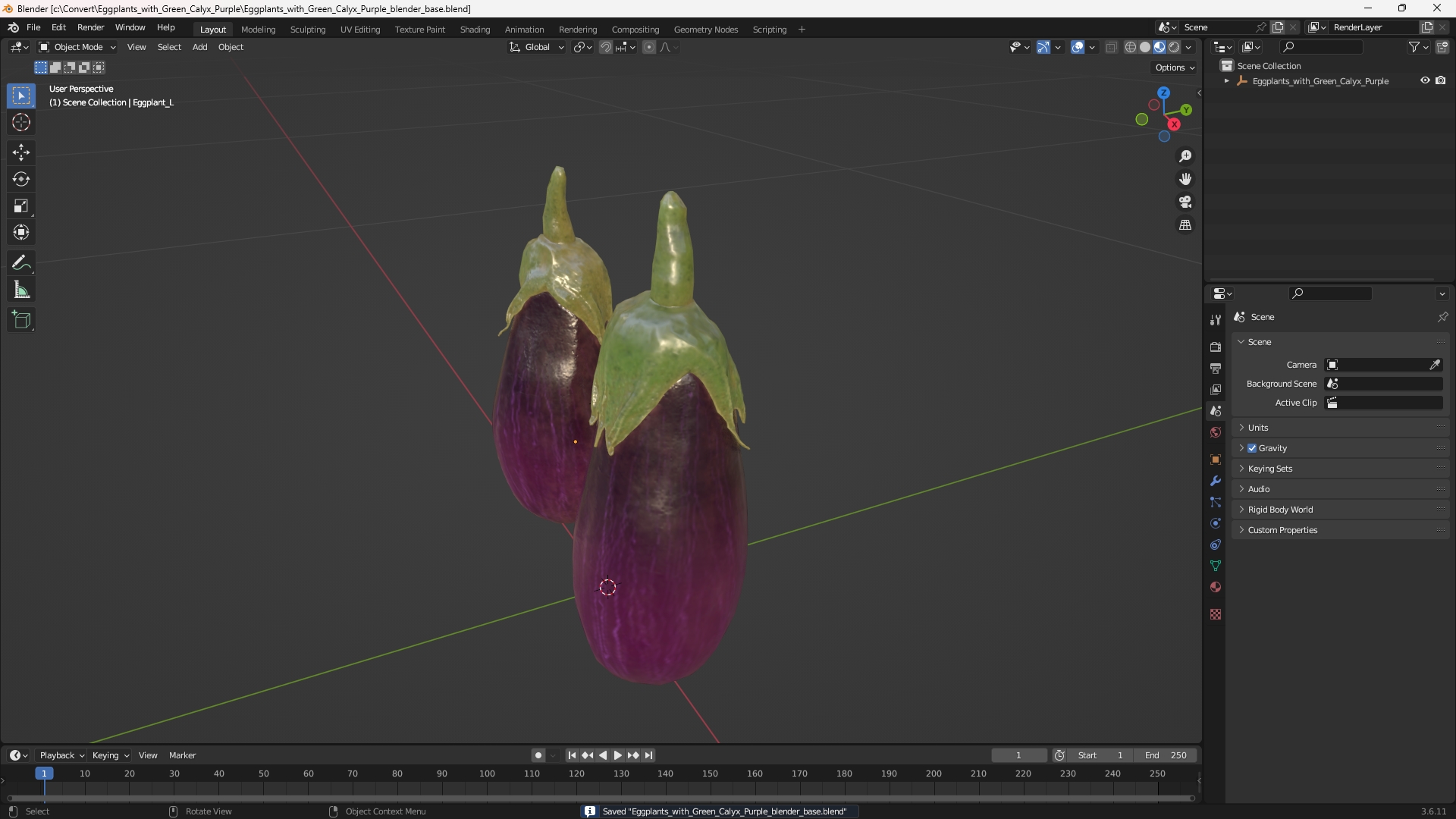The width and height of the screenshot is (1456, 819).
Task: Switch to the Modeling workspace tab
Action: point(258,30)
